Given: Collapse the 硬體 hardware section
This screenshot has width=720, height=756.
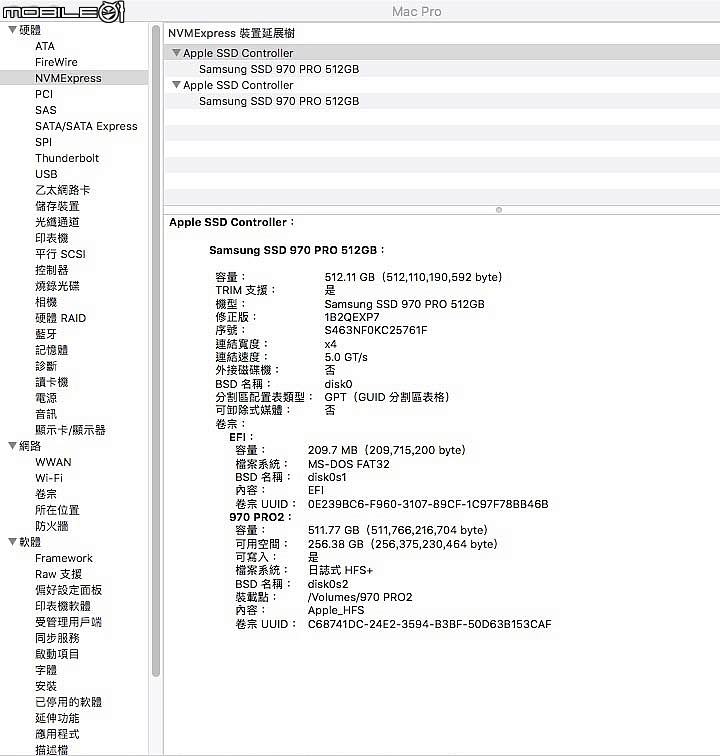Looking at the screenshot, I should pyautogui.click(x=13, y=30).
